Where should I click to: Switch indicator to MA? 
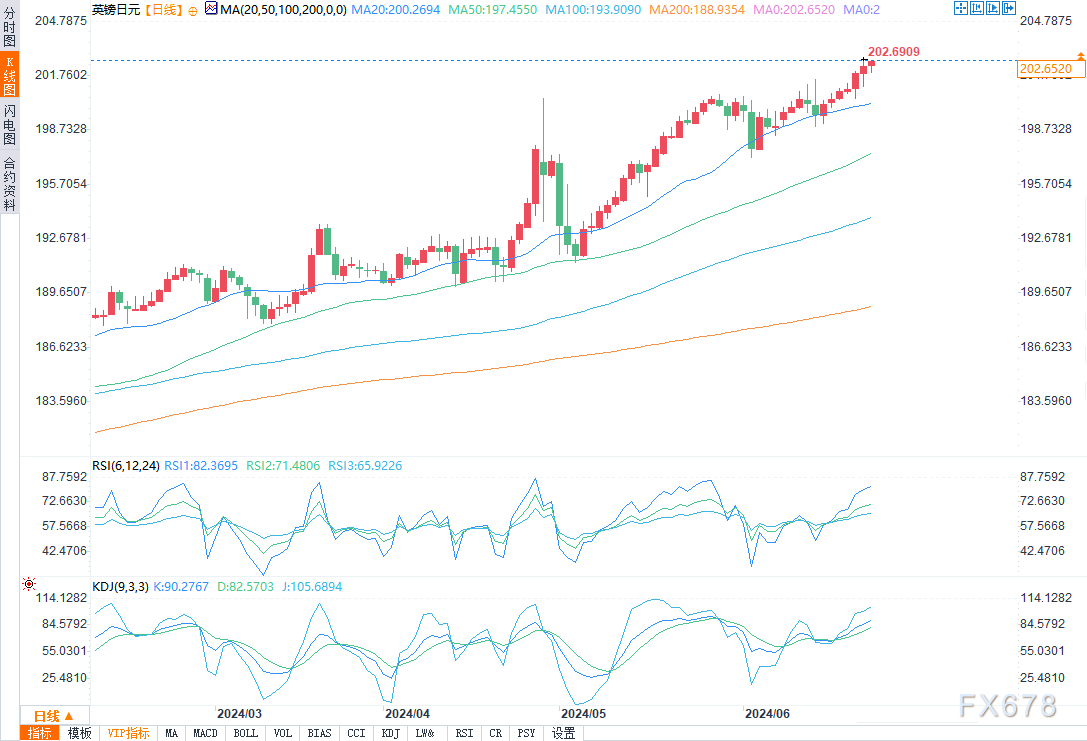click(171, 733)
